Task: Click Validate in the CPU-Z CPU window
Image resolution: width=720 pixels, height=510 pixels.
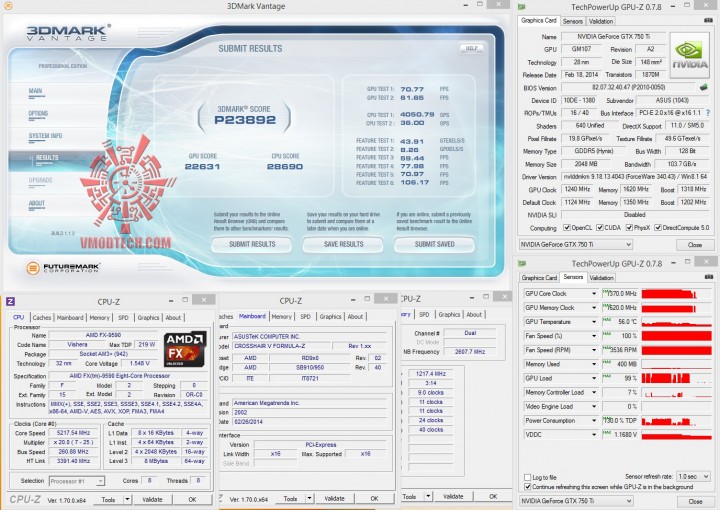Action: (x=152, y=499)
